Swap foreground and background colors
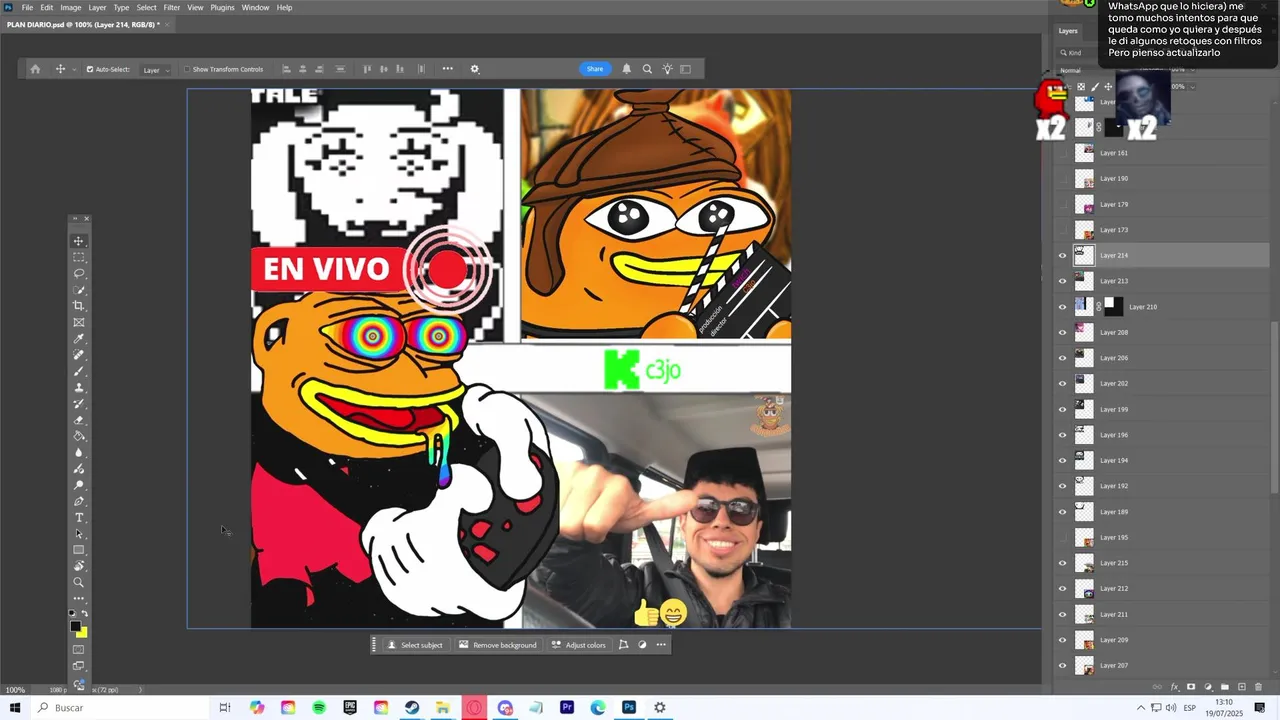 tap(85, 613)
